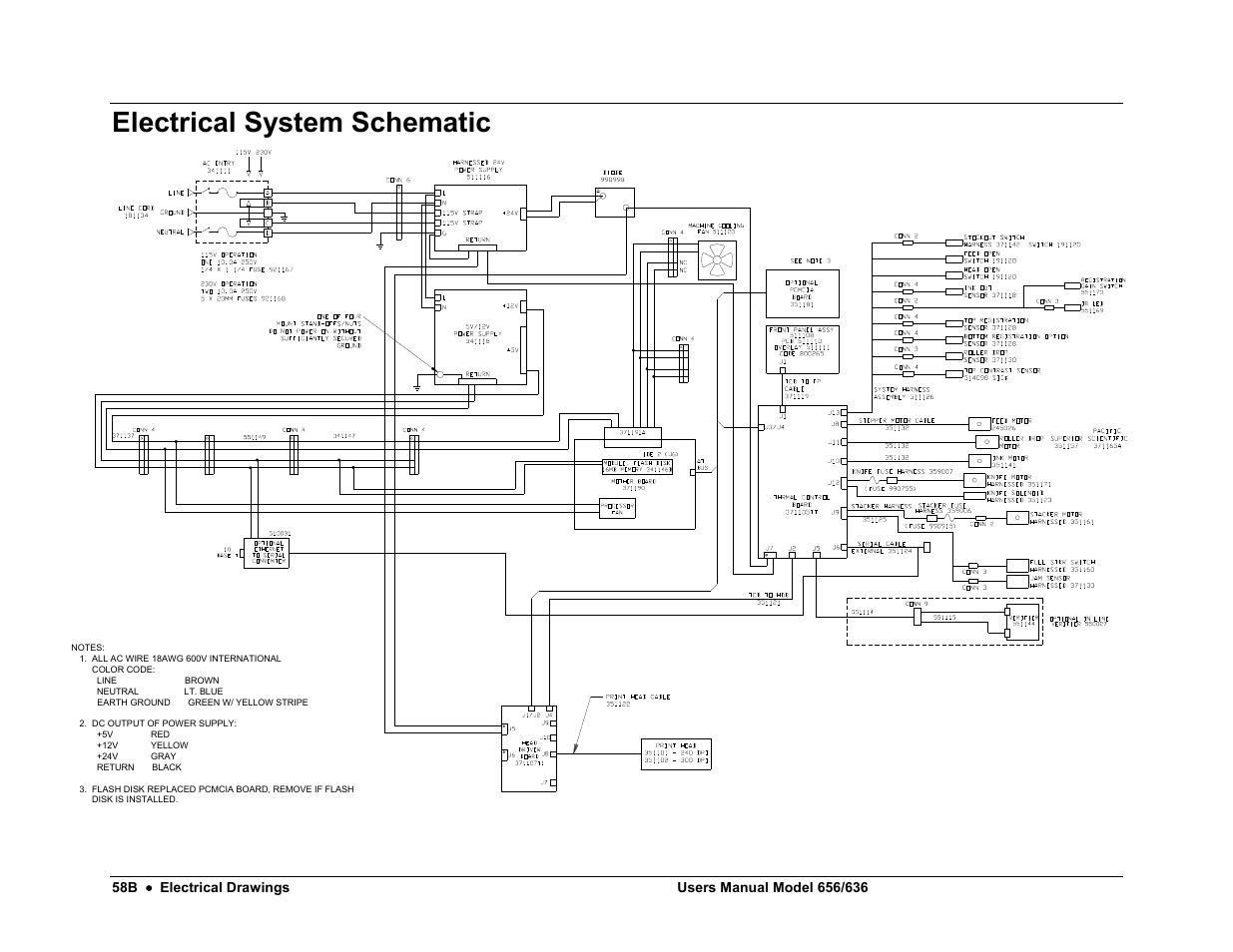Screen dimensions: 1233x952
Task: Click the 'PROCESSOR FAN' box
Action: point(617,509)
